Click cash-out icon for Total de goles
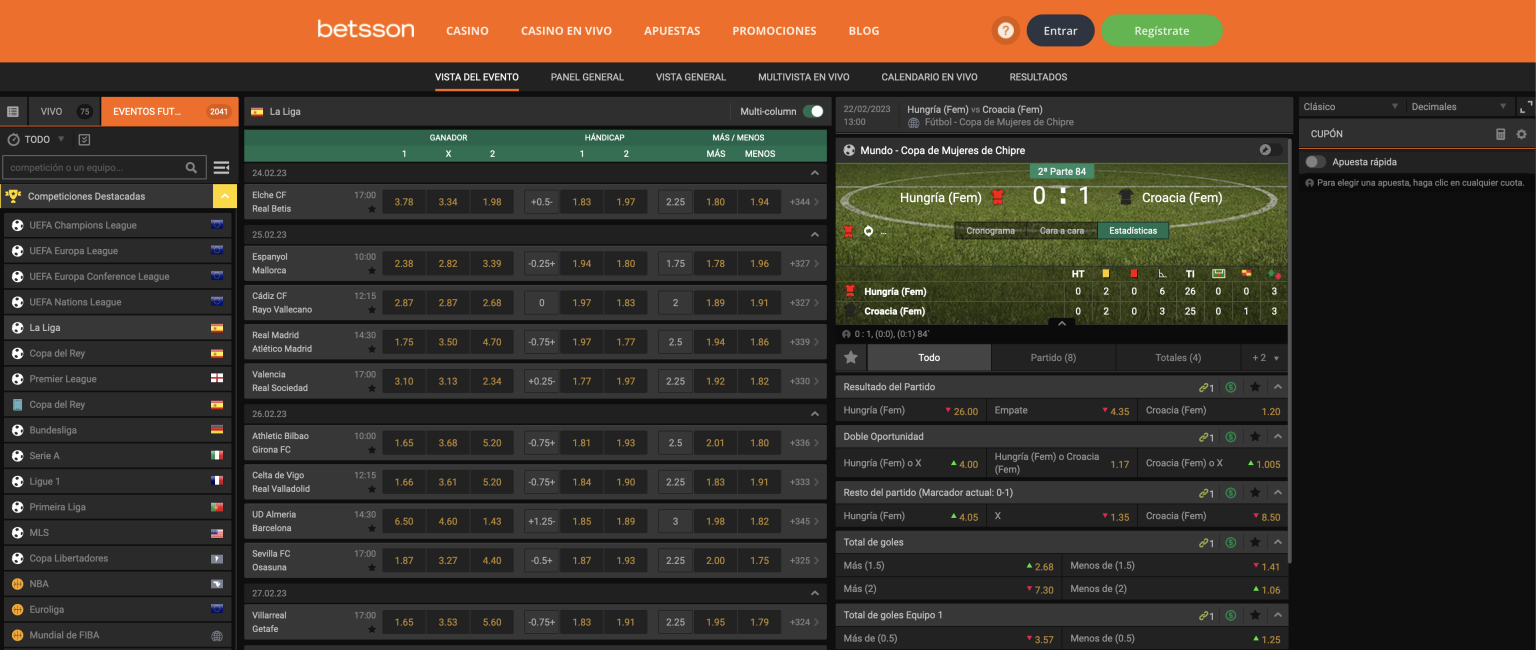1536x650 pixels. [1231, 543]
